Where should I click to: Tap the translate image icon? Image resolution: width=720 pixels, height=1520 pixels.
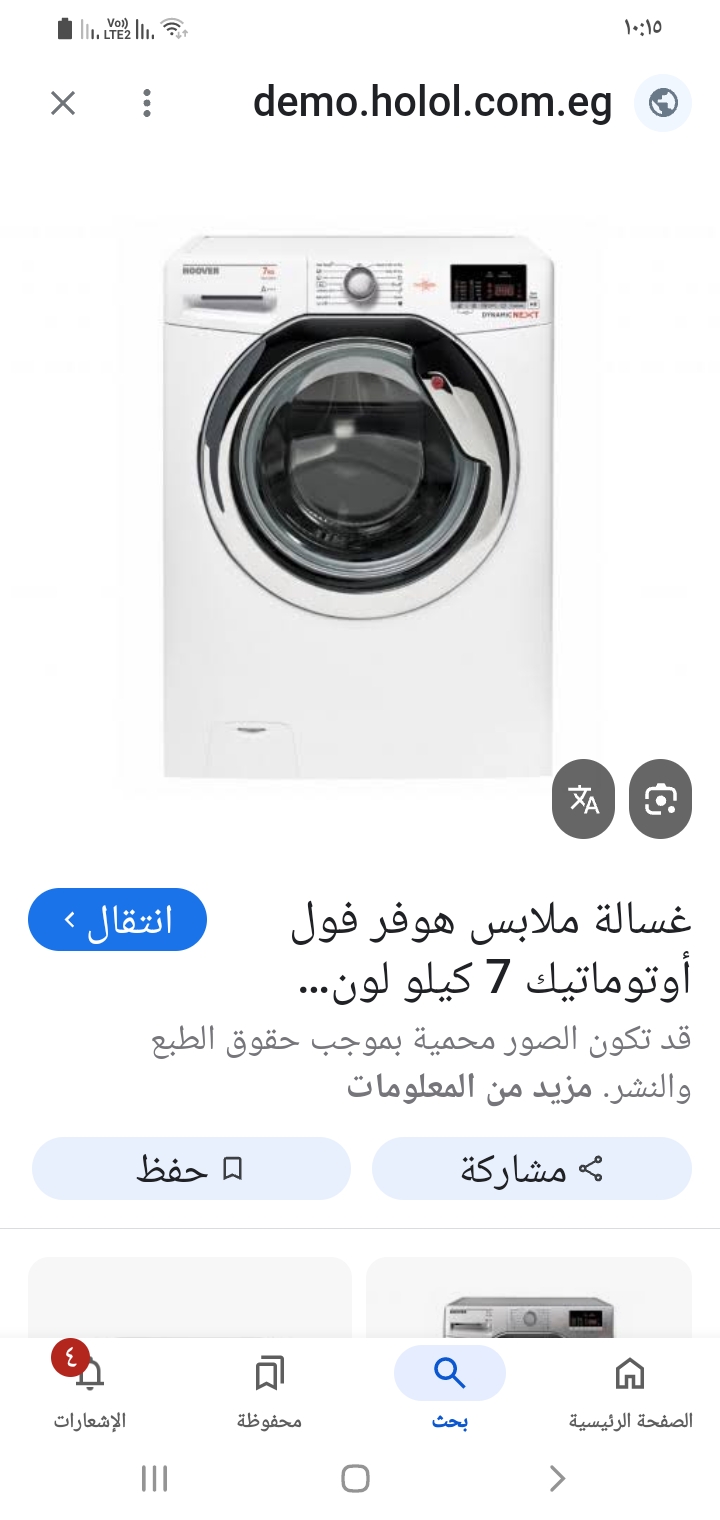584,798
